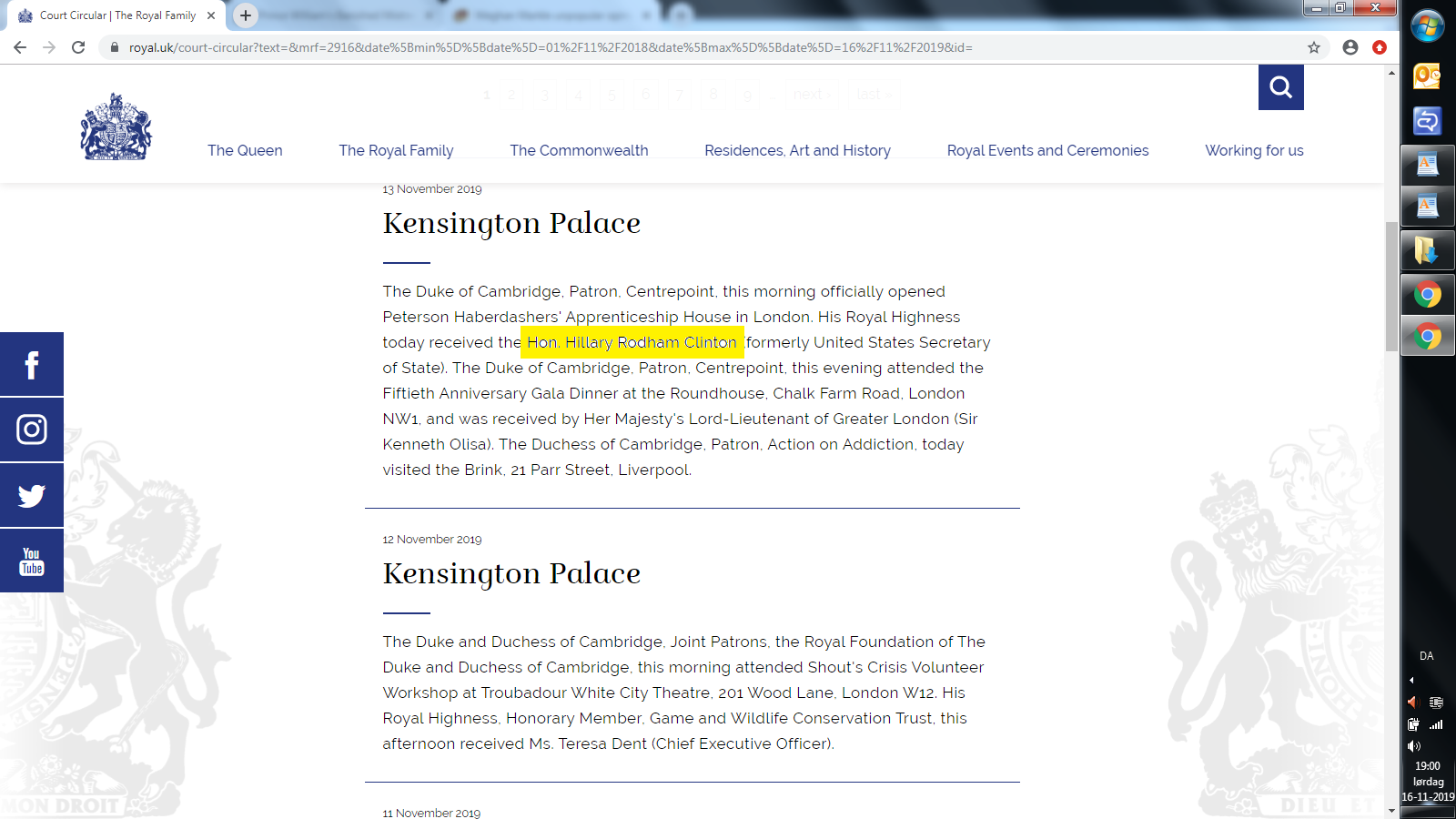Screen dimensions: 1456x819
Task: Open the lower document window in taskbar
Action: (x=1427, y=207)
